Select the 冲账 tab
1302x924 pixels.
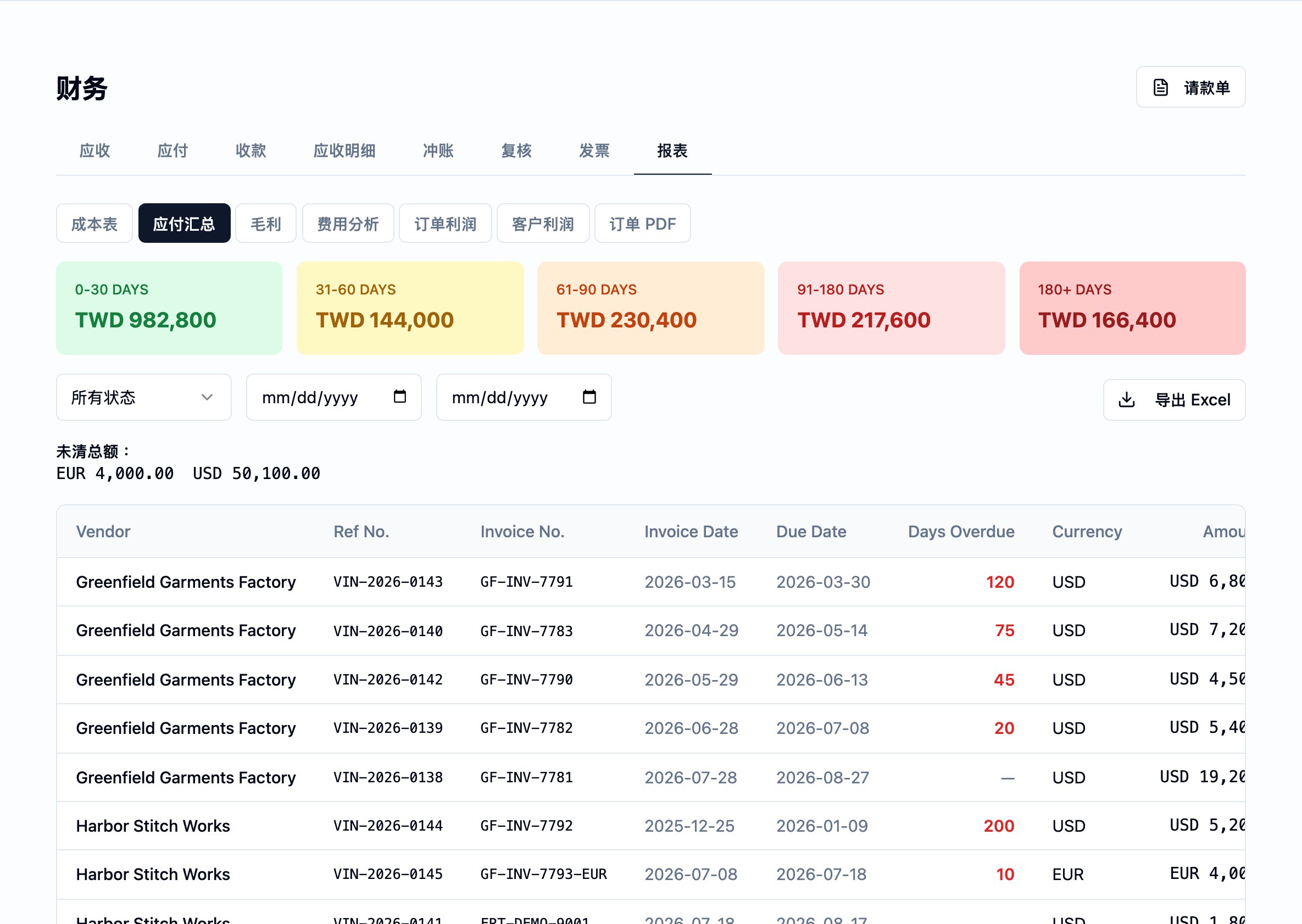[x=438, y=151]
